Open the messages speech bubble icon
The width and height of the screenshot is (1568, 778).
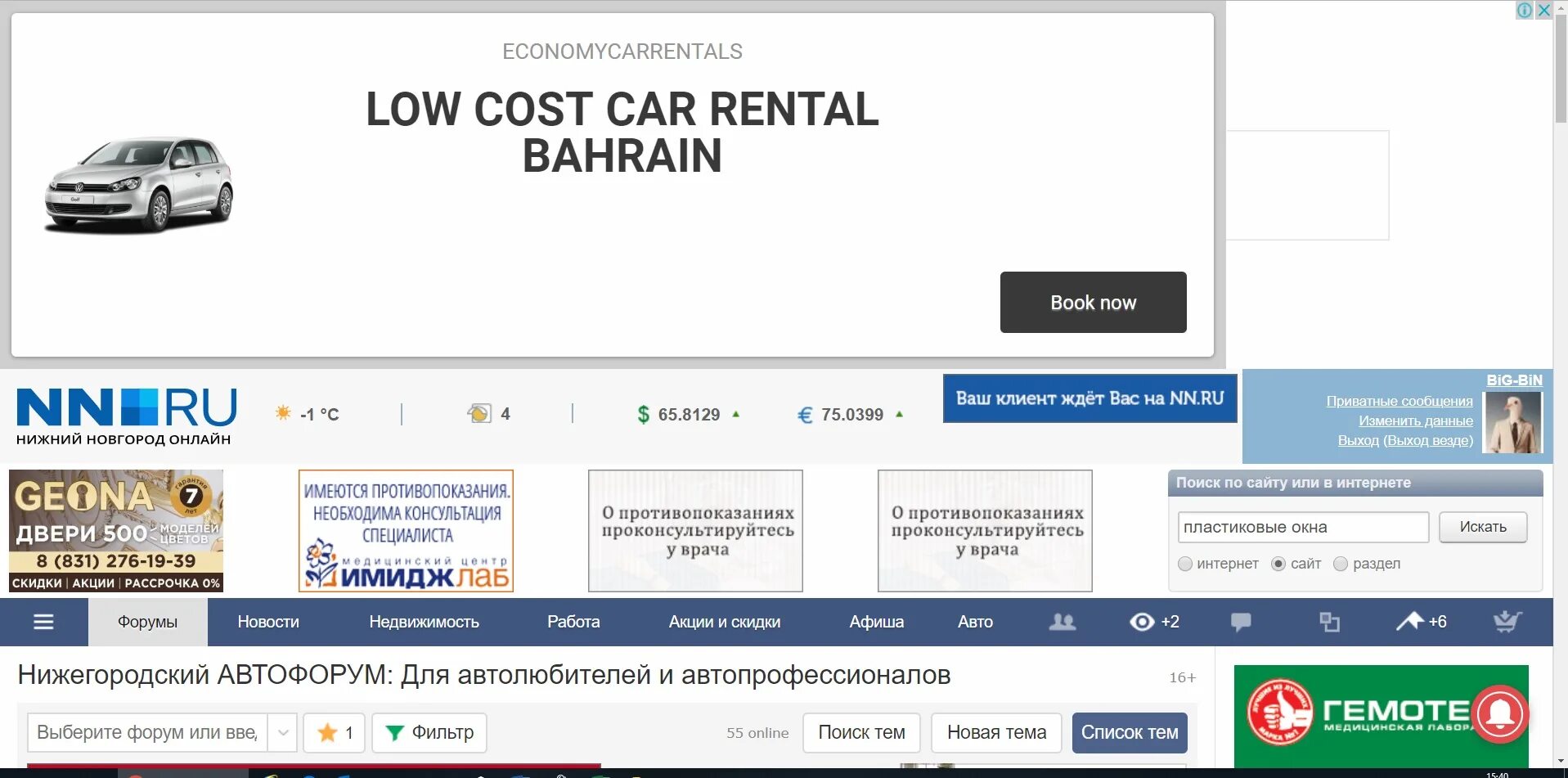[x=1241, y=622]
